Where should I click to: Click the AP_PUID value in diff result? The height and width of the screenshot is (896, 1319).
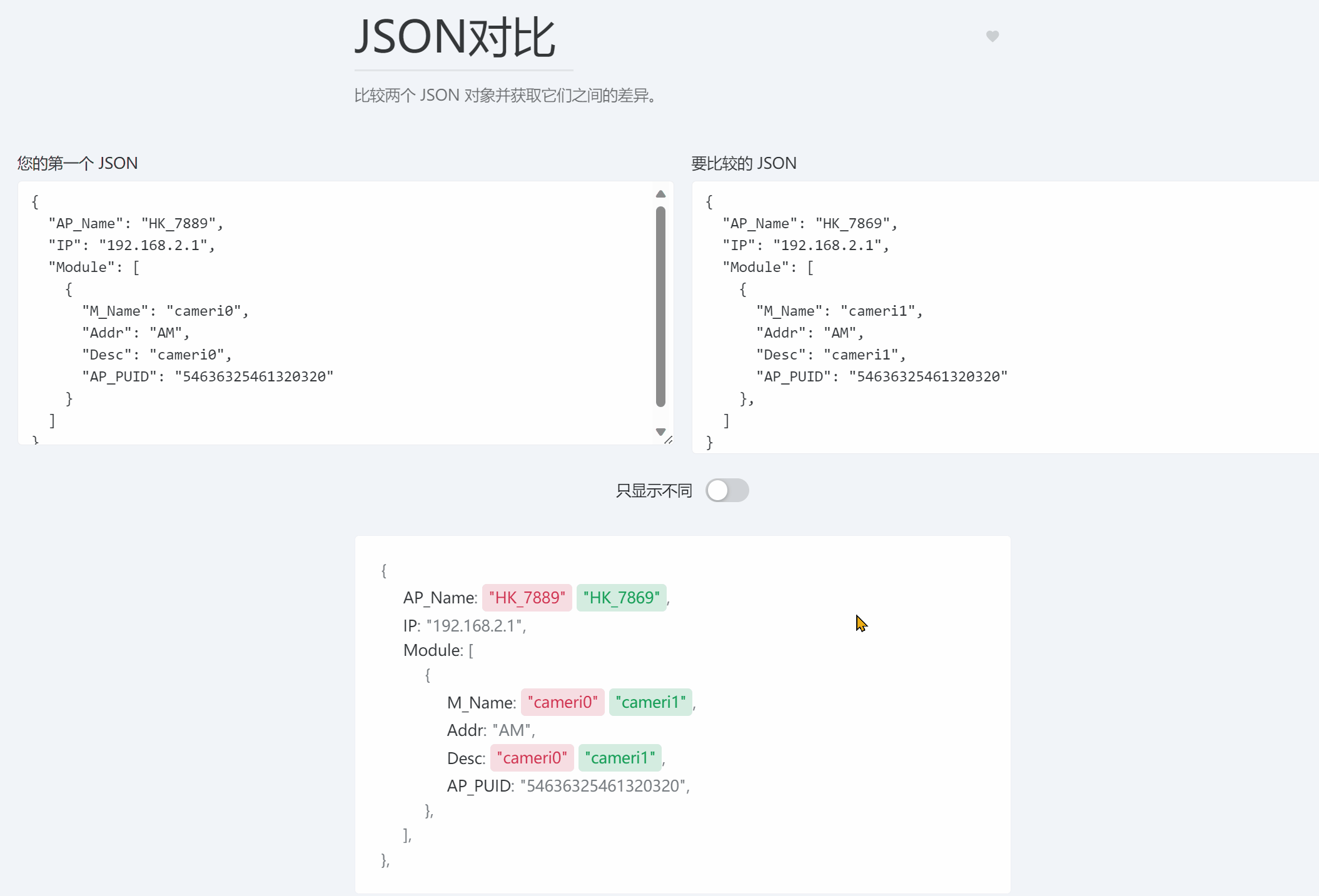click(604, 786)
